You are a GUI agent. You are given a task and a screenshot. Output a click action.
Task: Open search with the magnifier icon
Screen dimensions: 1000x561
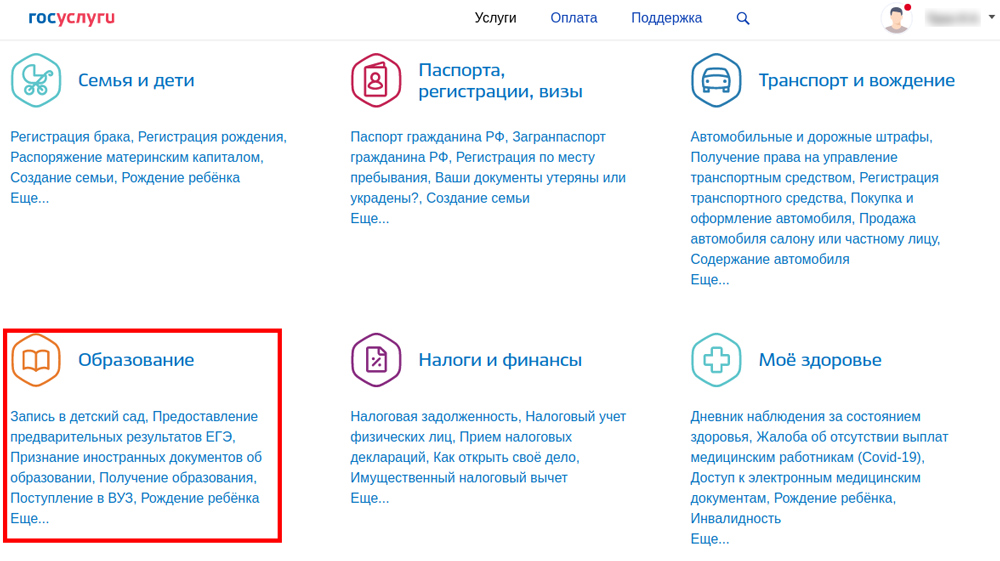(x=743, y=18)
